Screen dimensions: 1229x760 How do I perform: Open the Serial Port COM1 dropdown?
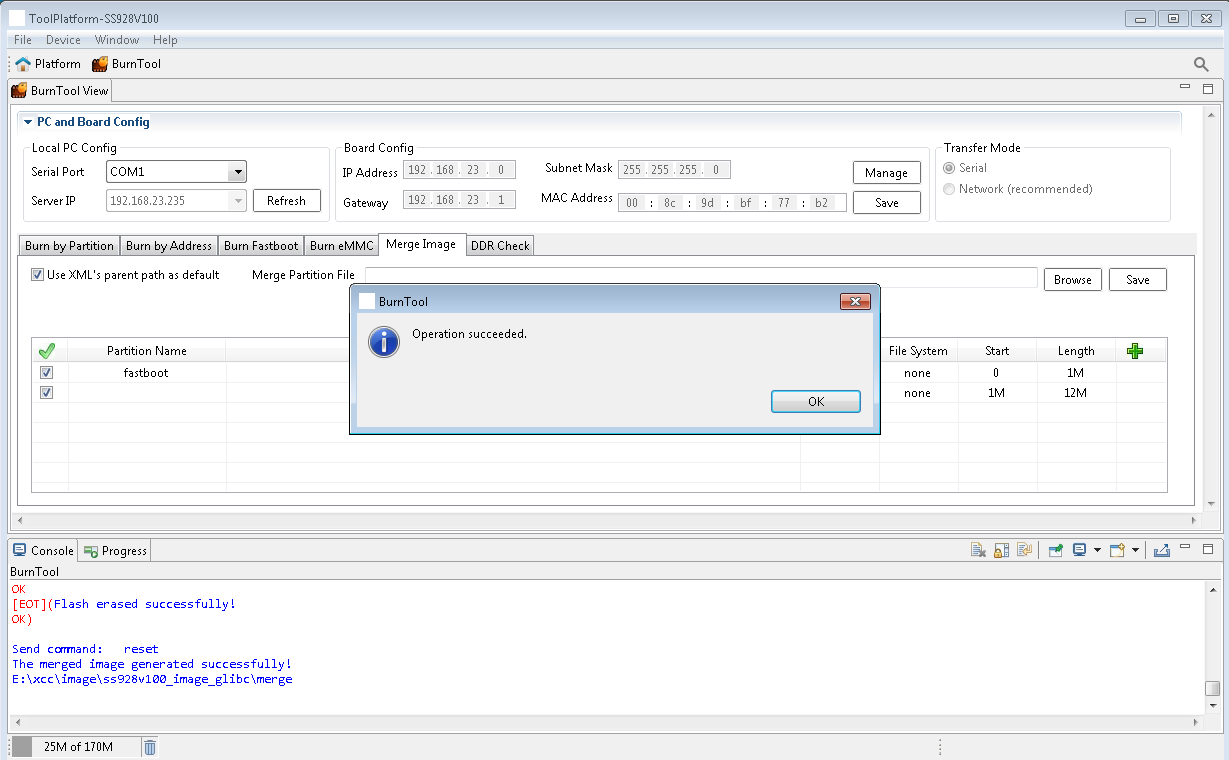[237, 172]
